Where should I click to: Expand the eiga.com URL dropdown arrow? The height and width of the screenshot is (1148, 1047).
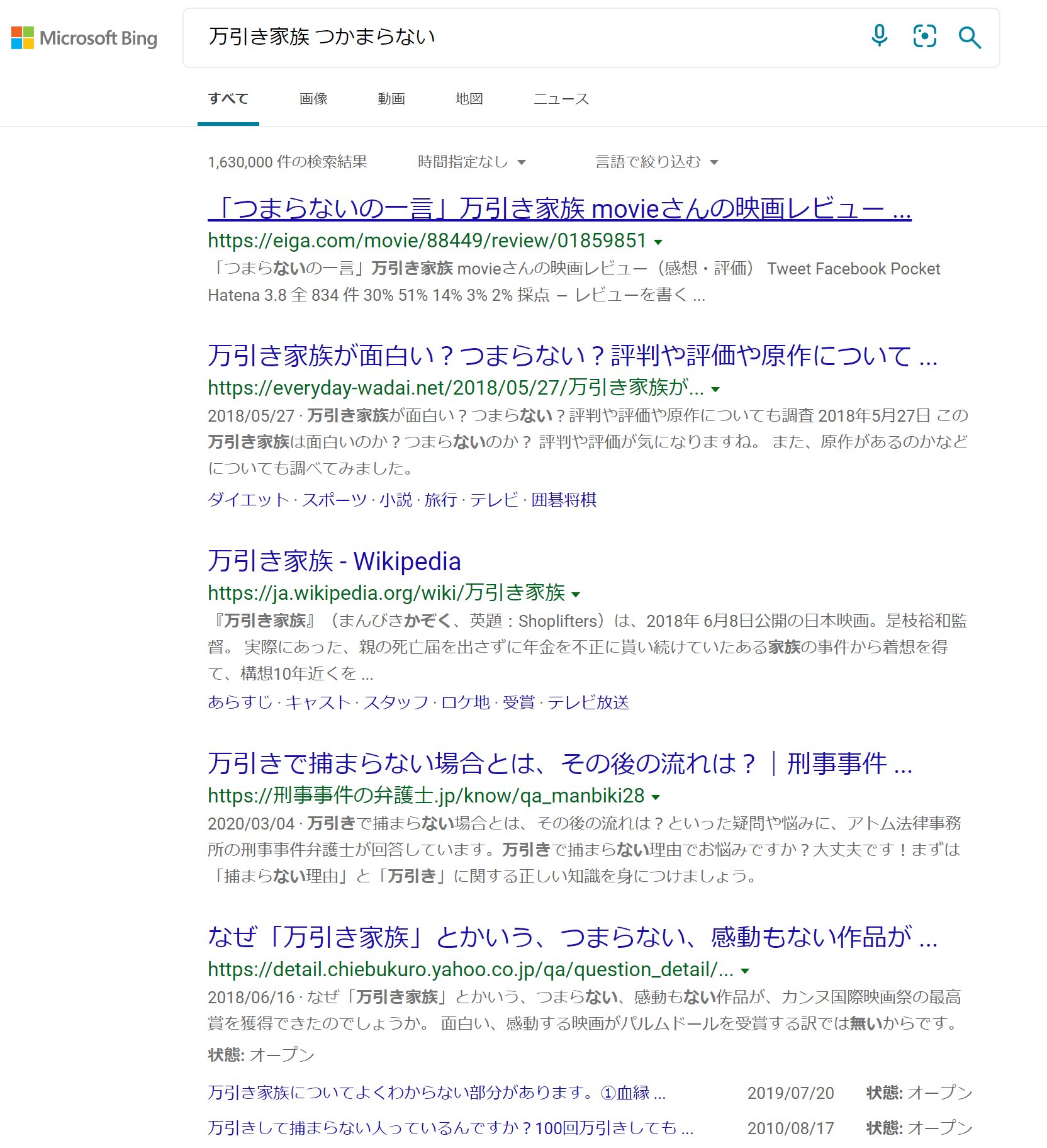click(658, 242)
